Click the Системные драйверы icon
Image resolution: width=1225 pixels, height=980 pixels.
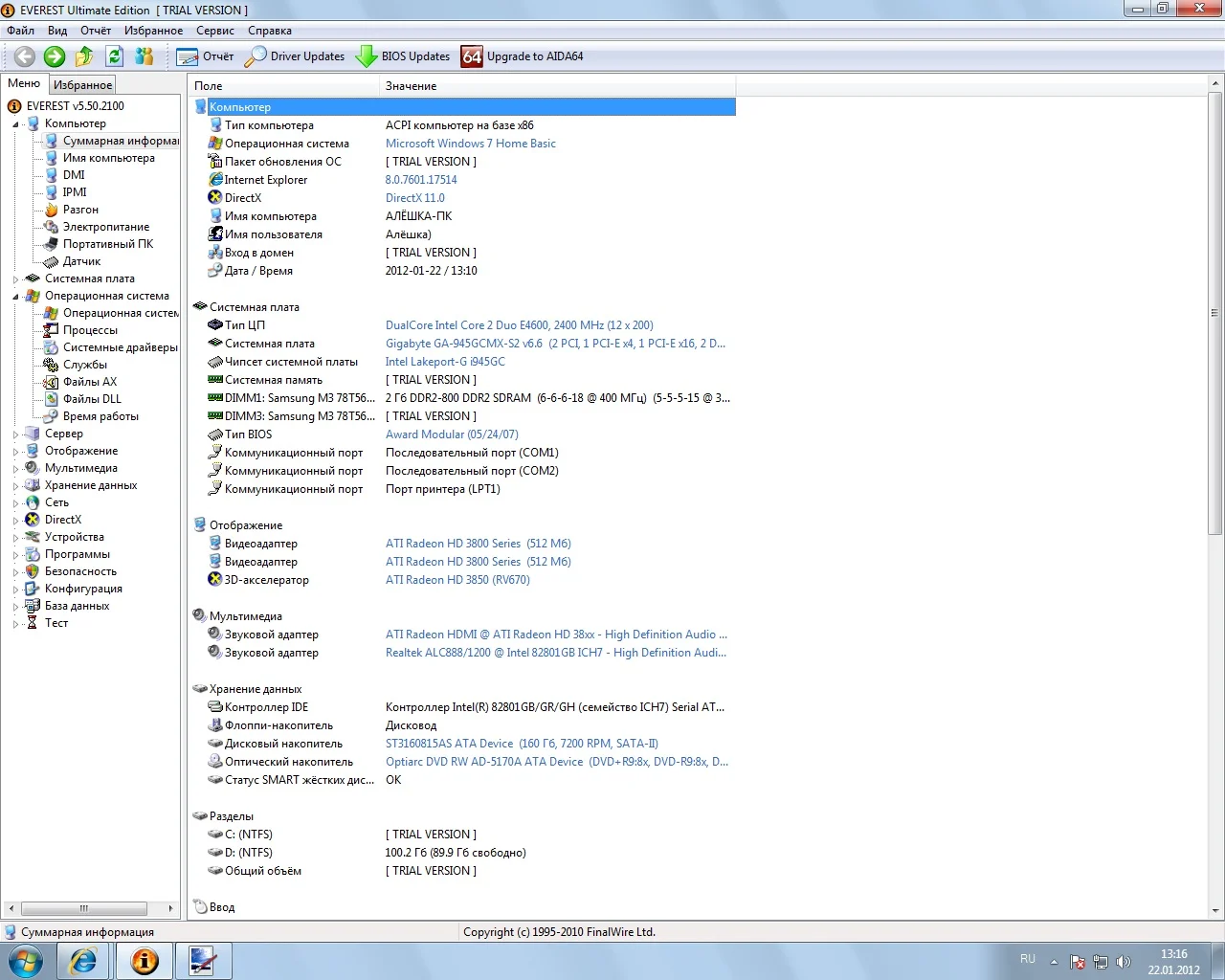52,347
